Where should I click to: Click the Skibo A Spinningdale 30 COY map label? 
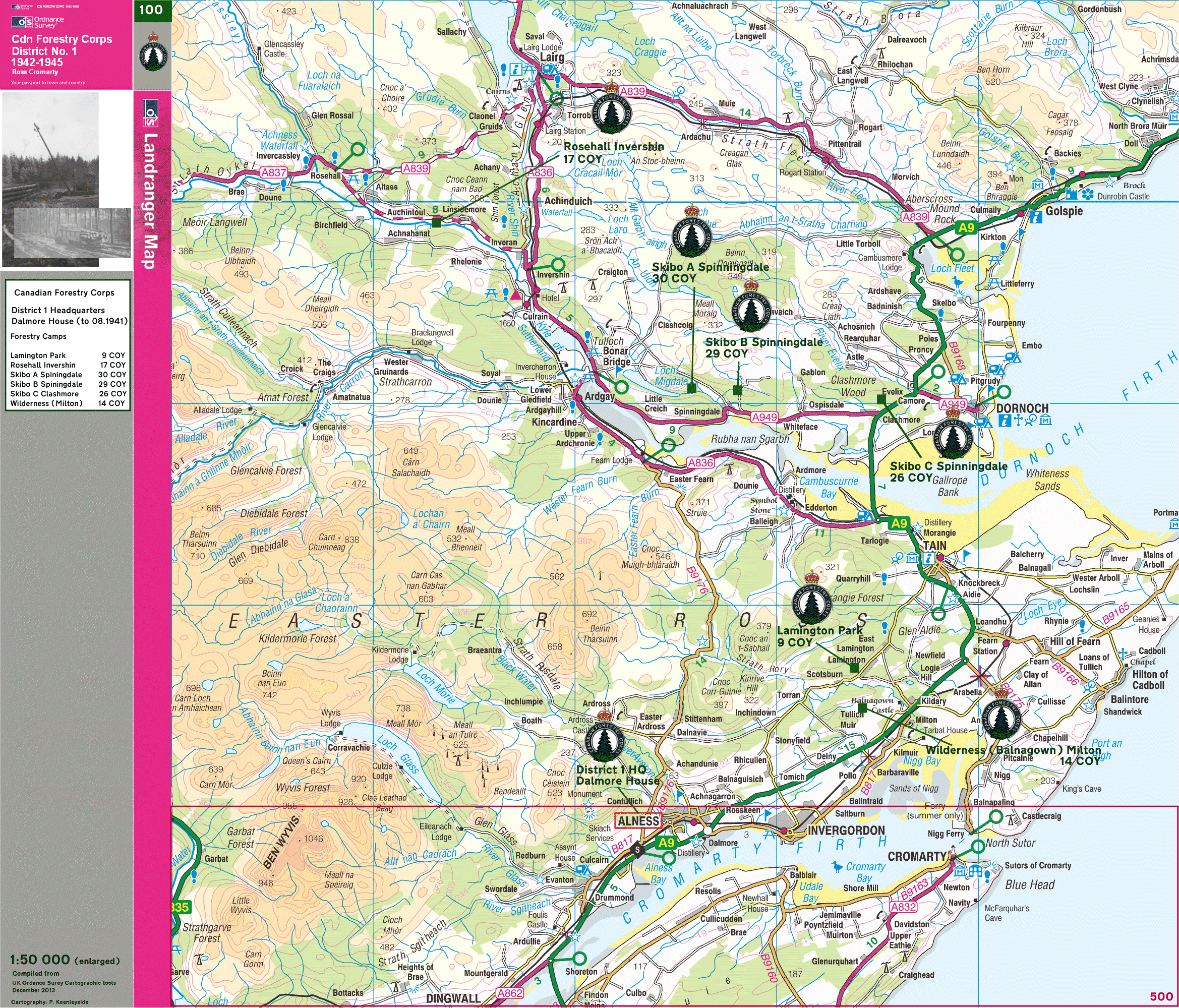pyautogui.click(x=710, y=272)
